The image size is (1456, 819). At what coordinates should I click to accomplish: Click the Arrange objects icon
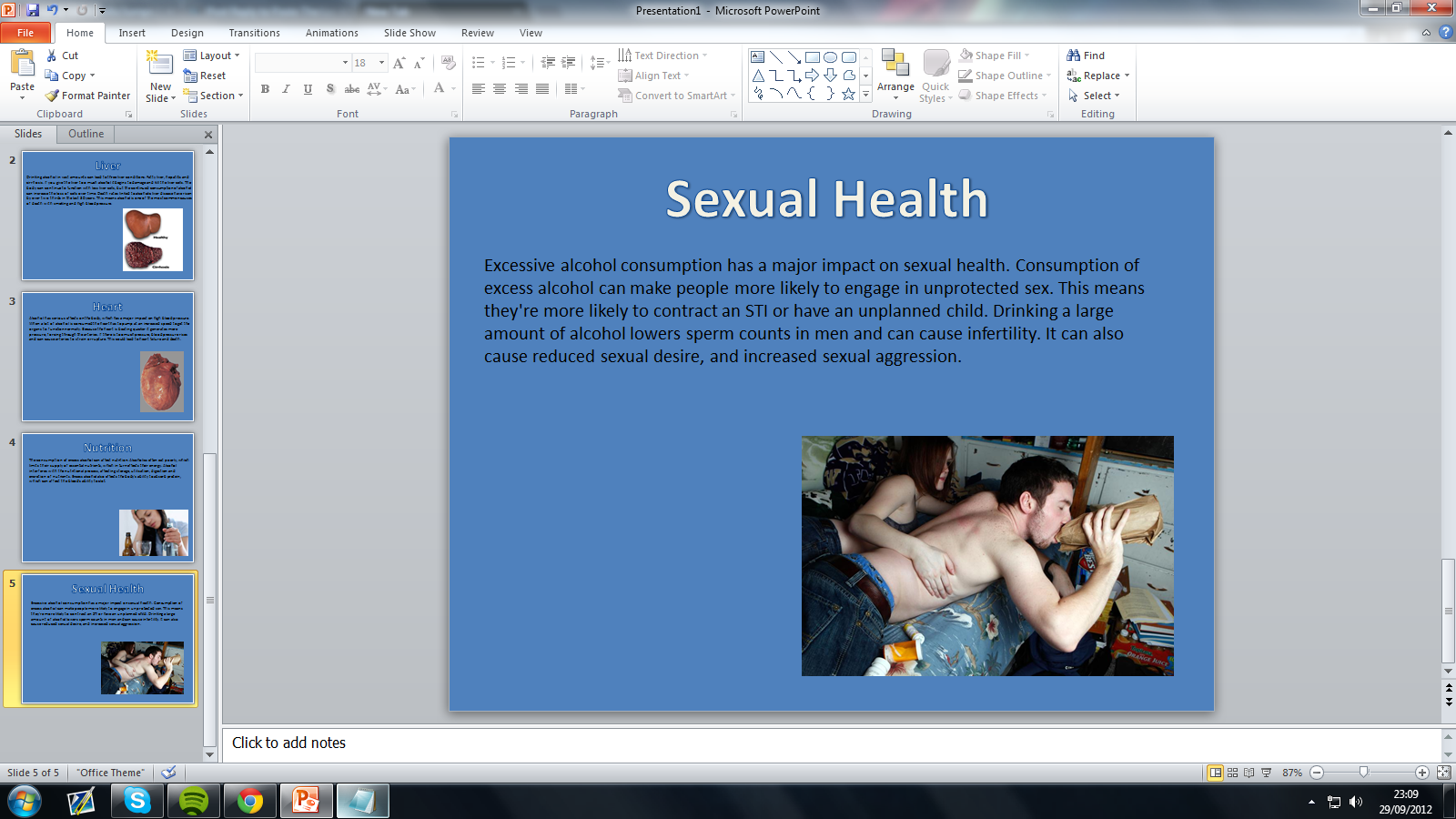(895, 73)
